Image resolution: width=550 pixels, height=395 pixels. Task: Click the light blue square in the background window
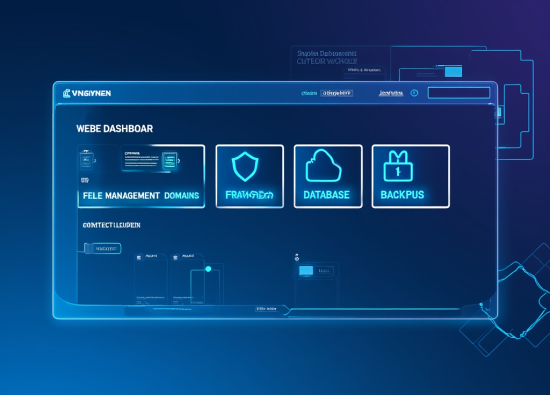tap(454, 72)
